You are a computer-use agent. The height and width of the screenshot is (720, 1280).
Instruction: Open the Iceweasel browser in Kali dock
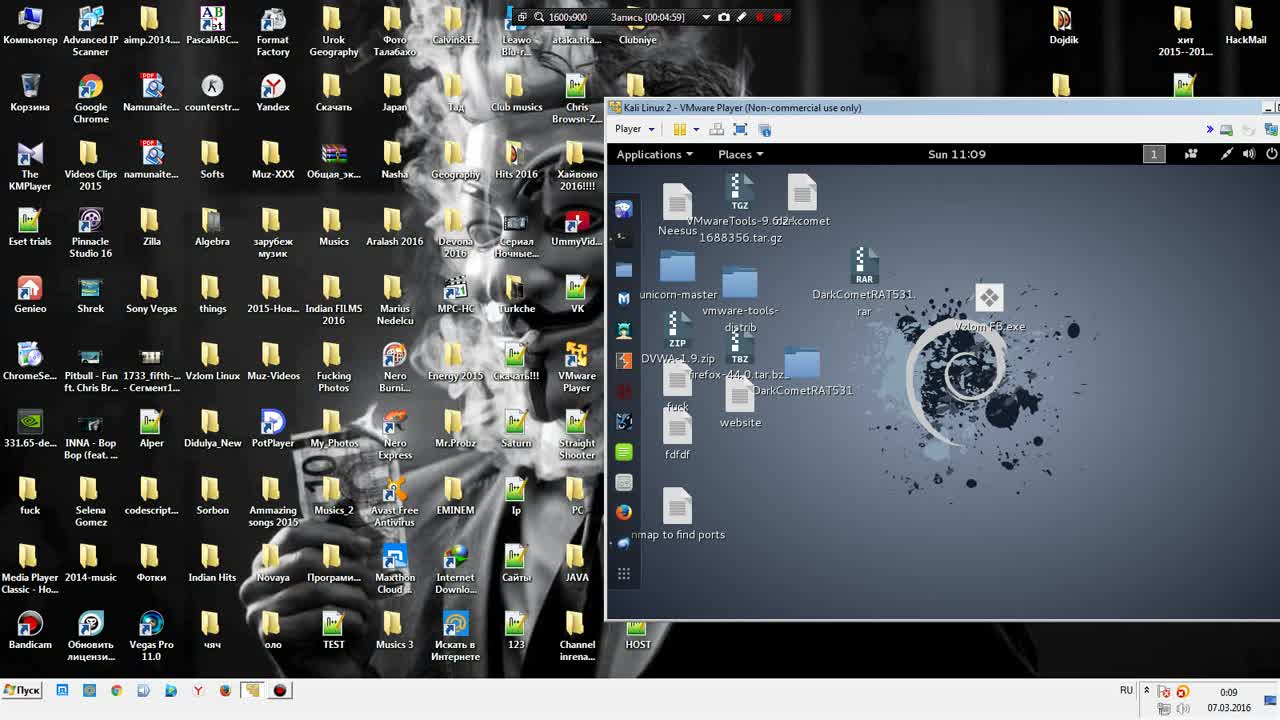[623, 209]
